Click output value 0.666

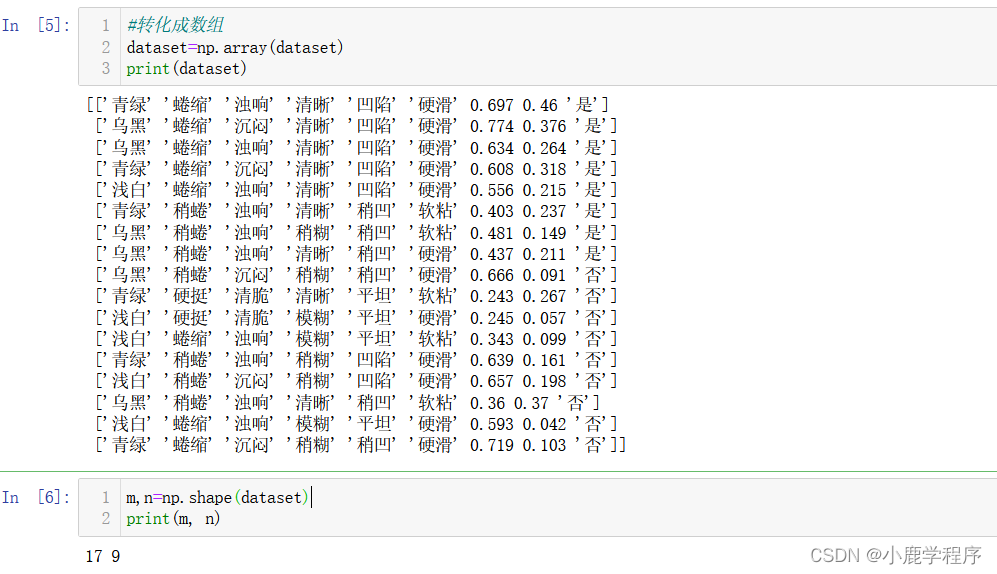click(x=492, y=275)
